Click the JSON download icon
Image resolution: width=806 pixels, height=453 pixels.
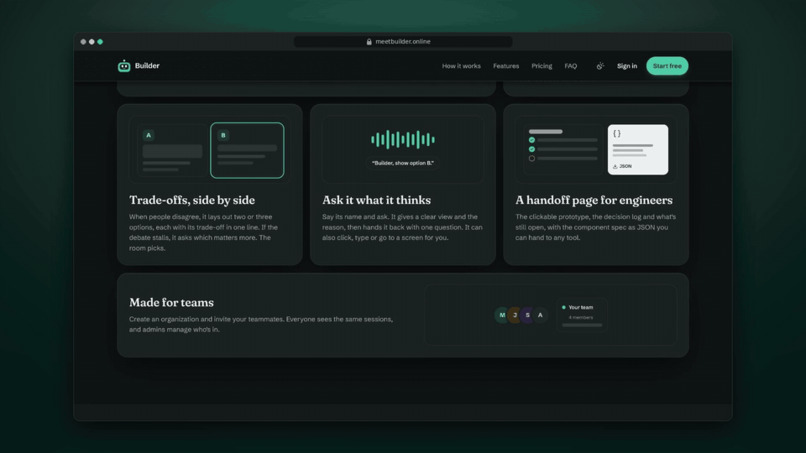[x=615, y=167]
